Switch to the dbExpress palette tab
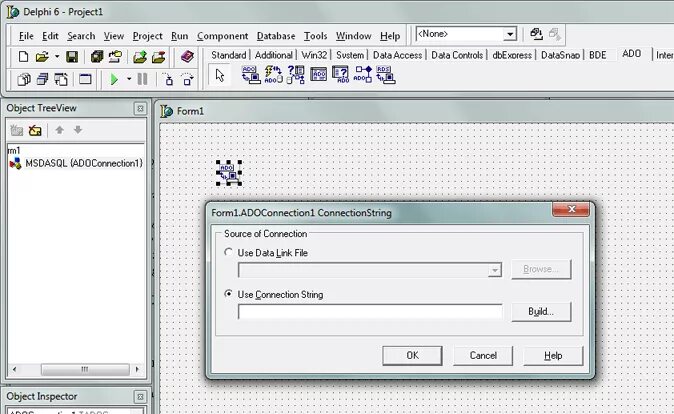The width and height of the screenshot is (674, 414). coord(512,55)
